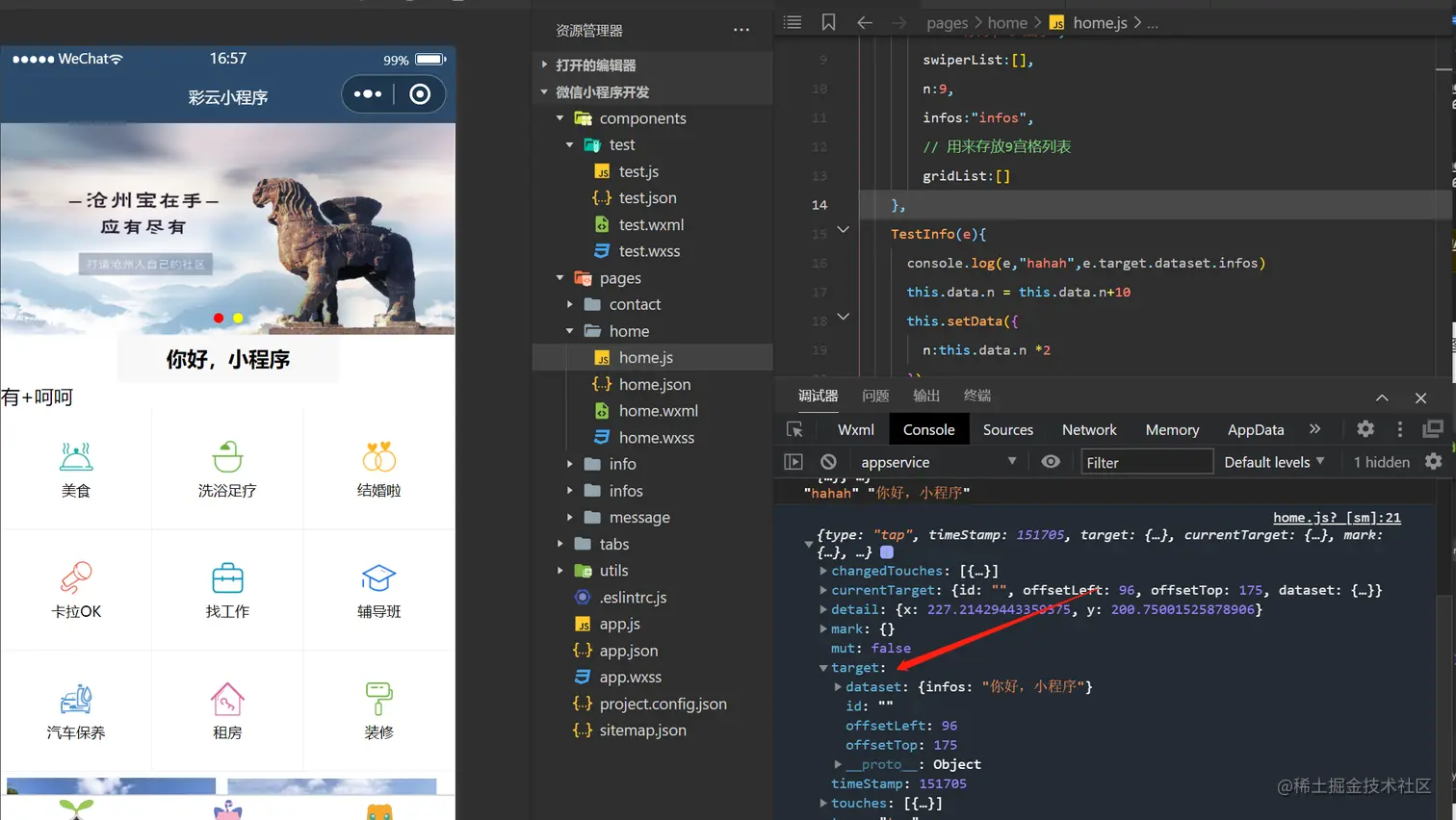Tap the 卡拉OK microphone icon
Image resolution: width=1456 pixels, height=820 pixels.
coord(76,577)
